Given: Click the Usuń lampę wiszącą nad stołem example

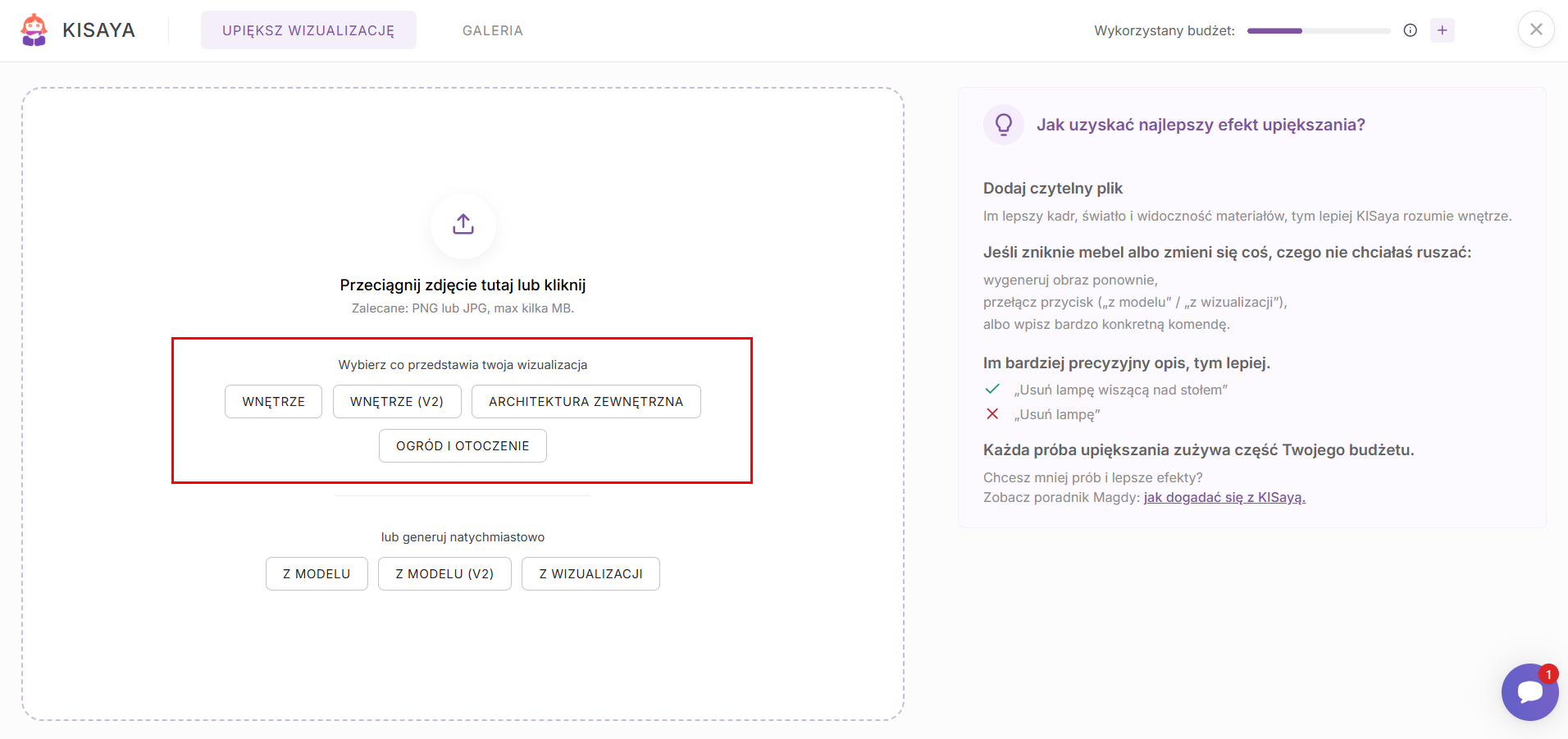Looking at the screenshot, I should [1120, 390].
